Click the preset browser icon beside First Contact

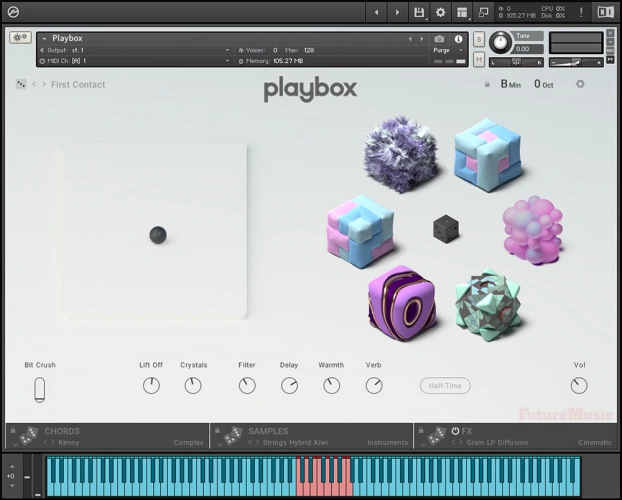21,84
